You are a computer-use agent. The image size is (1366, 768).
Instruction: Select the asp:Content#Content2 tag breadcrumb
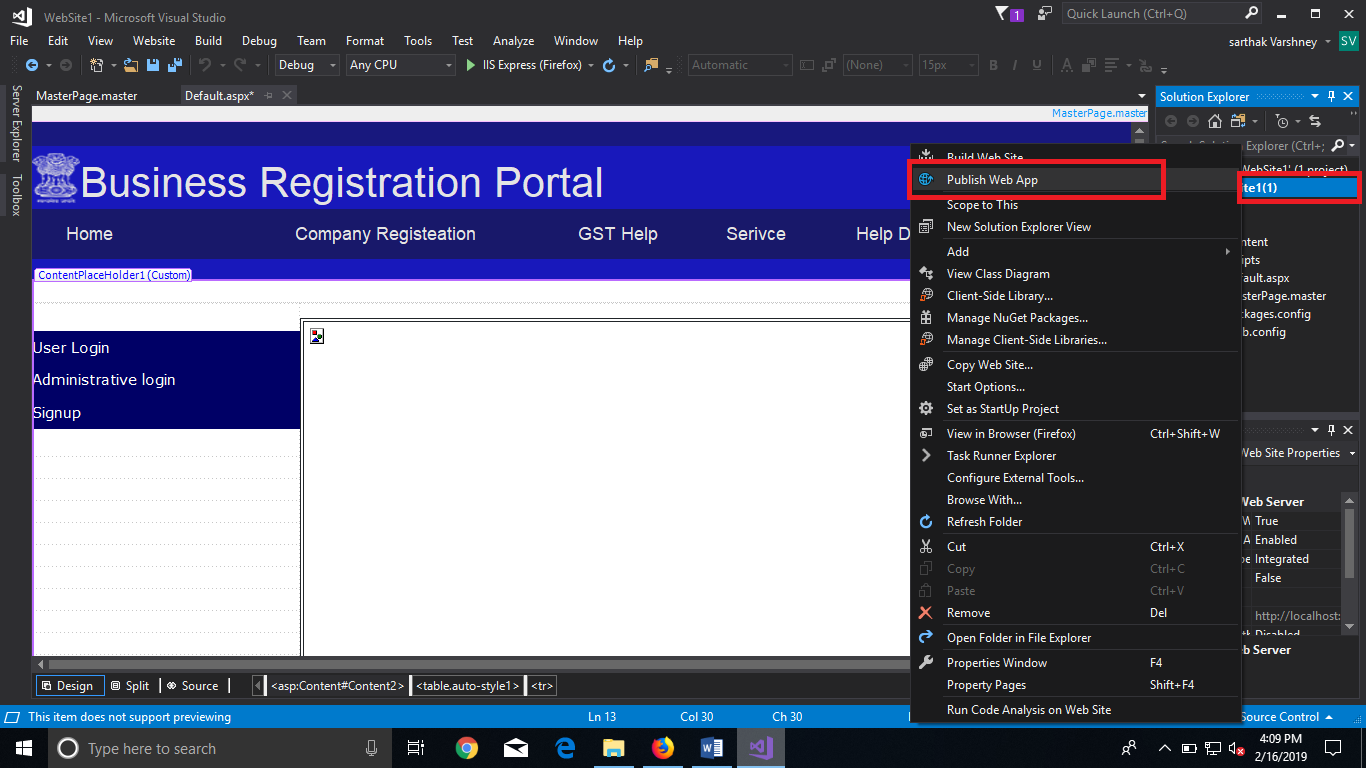point(338,686)
